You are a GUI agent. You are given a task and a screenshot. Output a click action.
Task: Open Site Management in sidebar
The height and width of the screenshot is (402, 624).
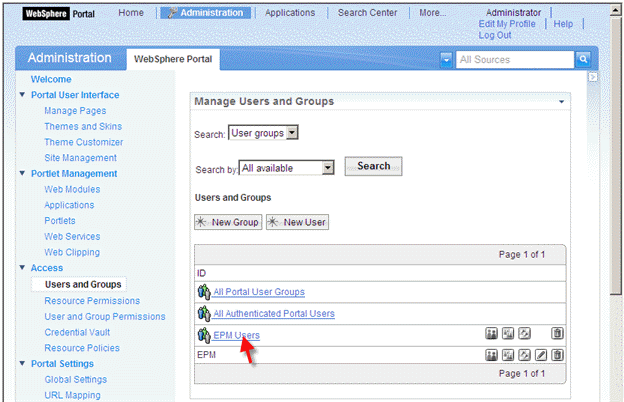80,158
